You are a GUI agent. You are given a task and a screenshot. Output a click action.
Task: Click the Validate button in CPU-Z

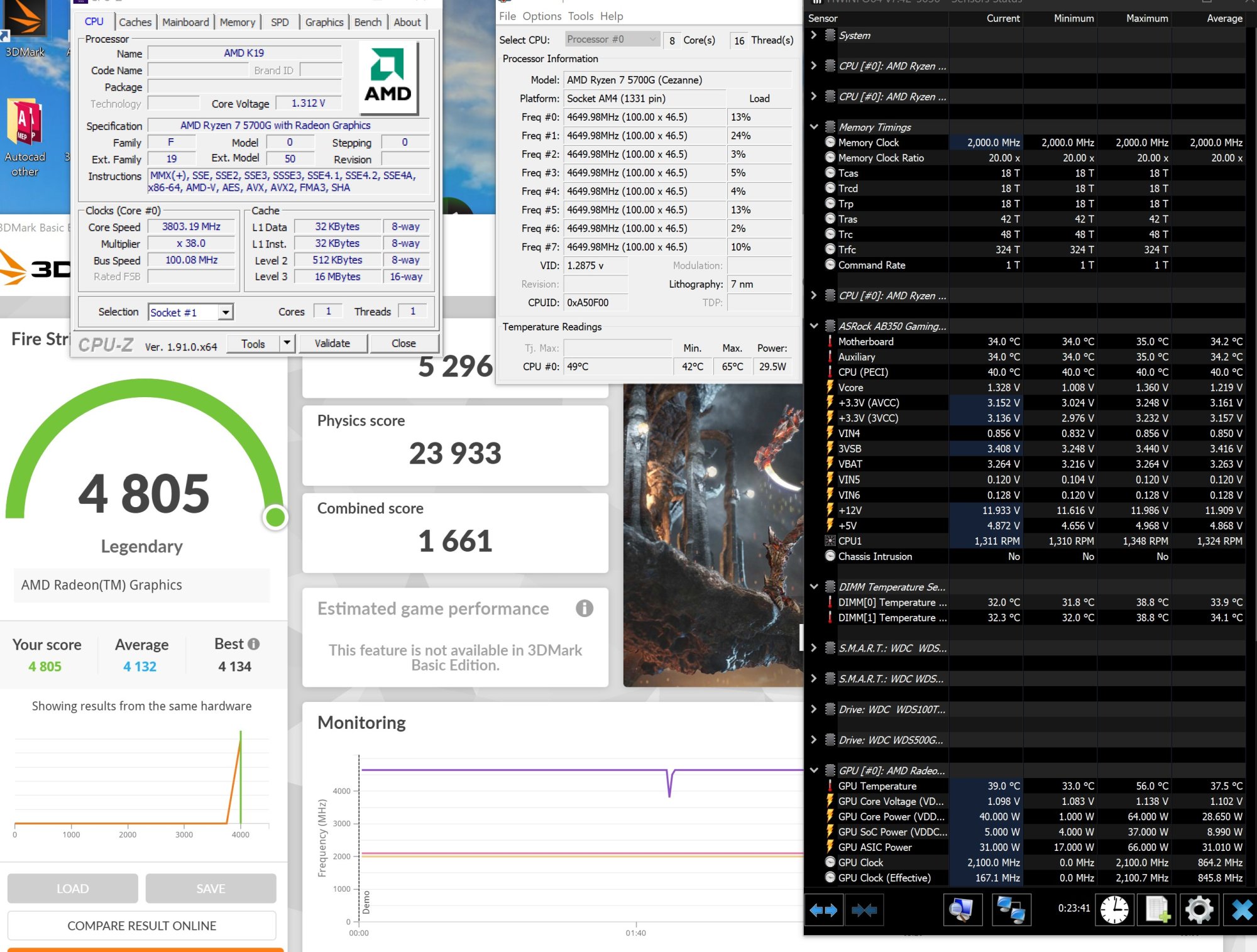(x=332, y=343)
